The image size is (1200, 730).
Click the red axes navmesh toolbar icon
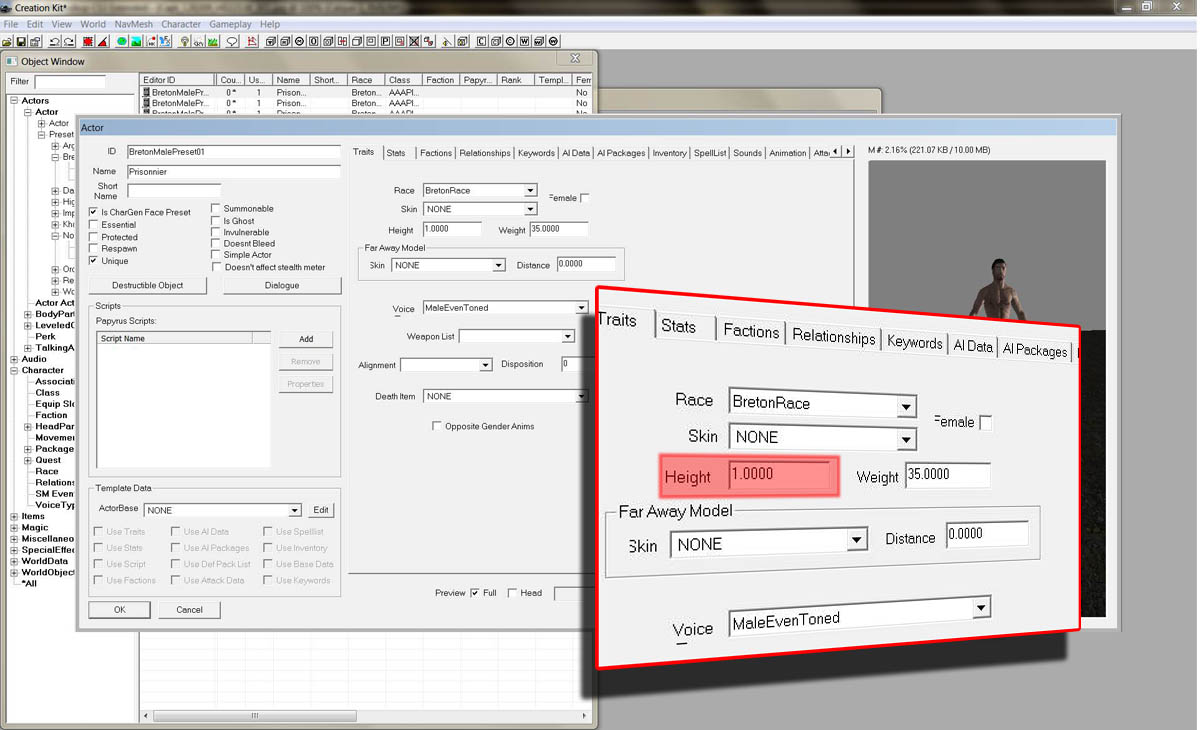pos(252,42)
